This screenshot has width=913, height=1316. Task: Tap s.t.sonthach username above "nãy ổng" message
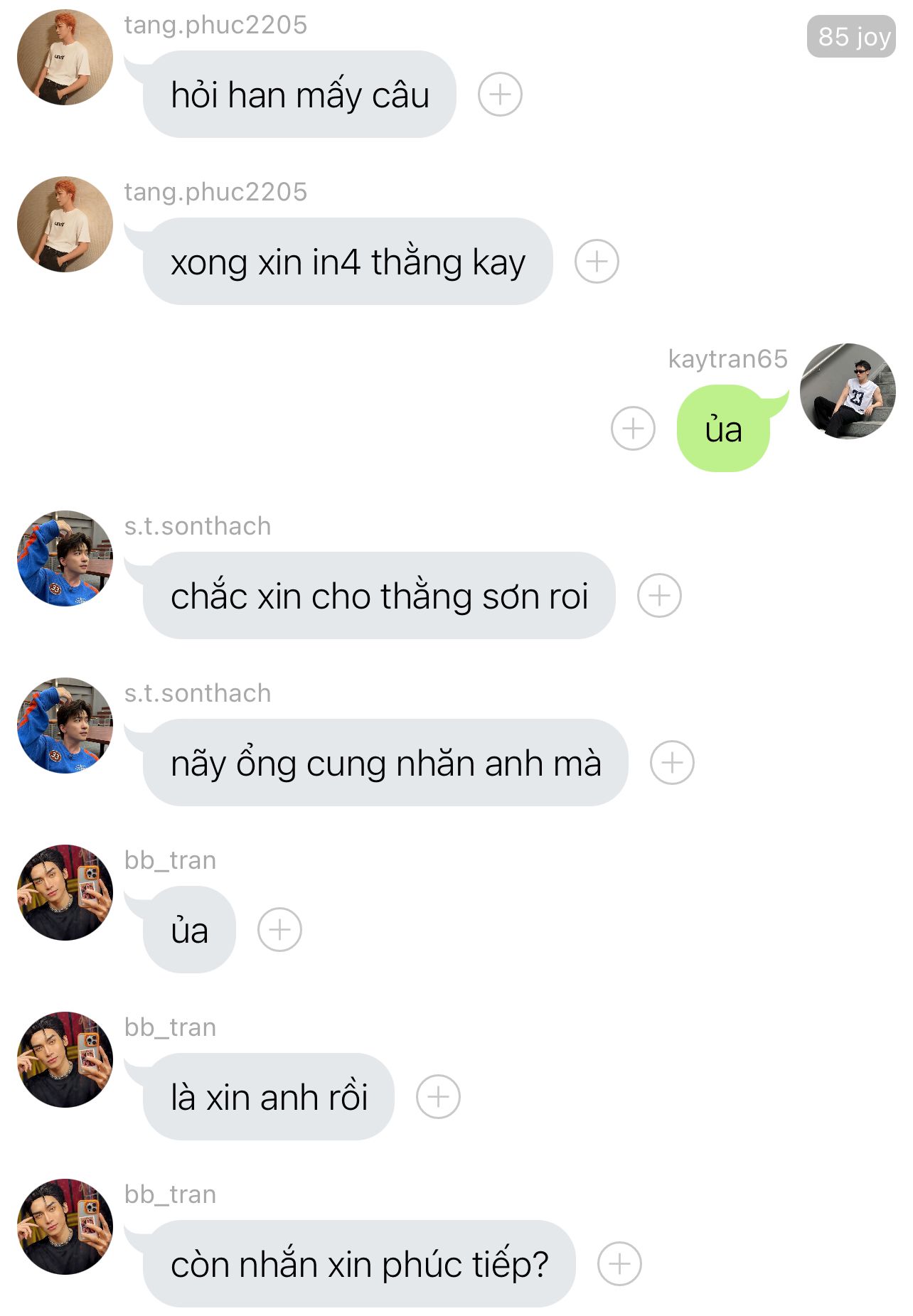[x=198, y=693]
